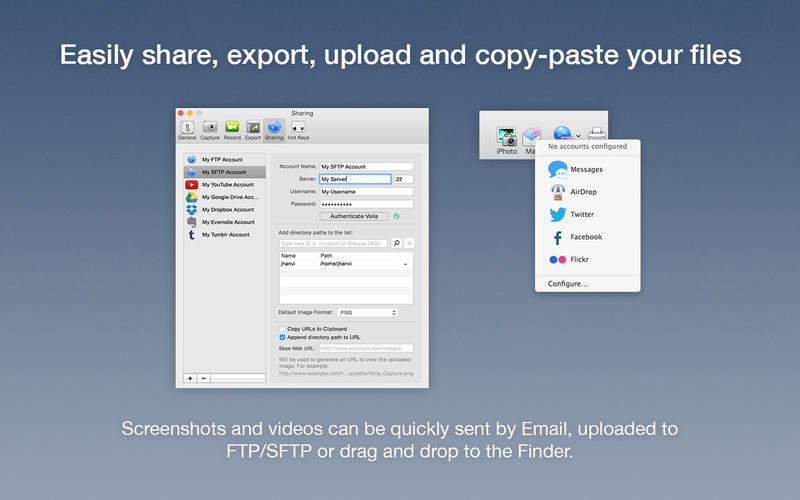Switch to the Record preferences tab

pos(232,130)
